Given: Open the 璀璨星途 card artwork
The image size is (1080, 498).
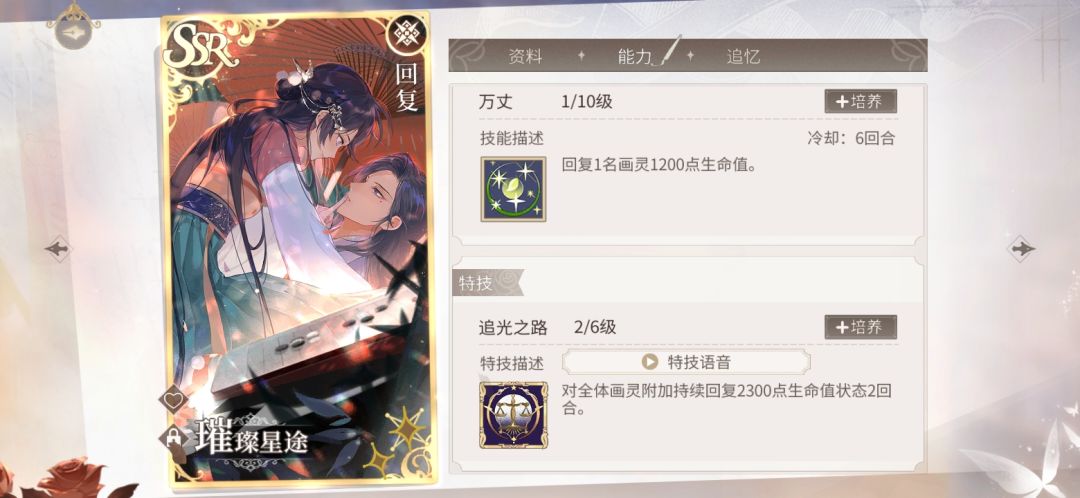Looking at the screenshot, I should [x=297, y=248].
